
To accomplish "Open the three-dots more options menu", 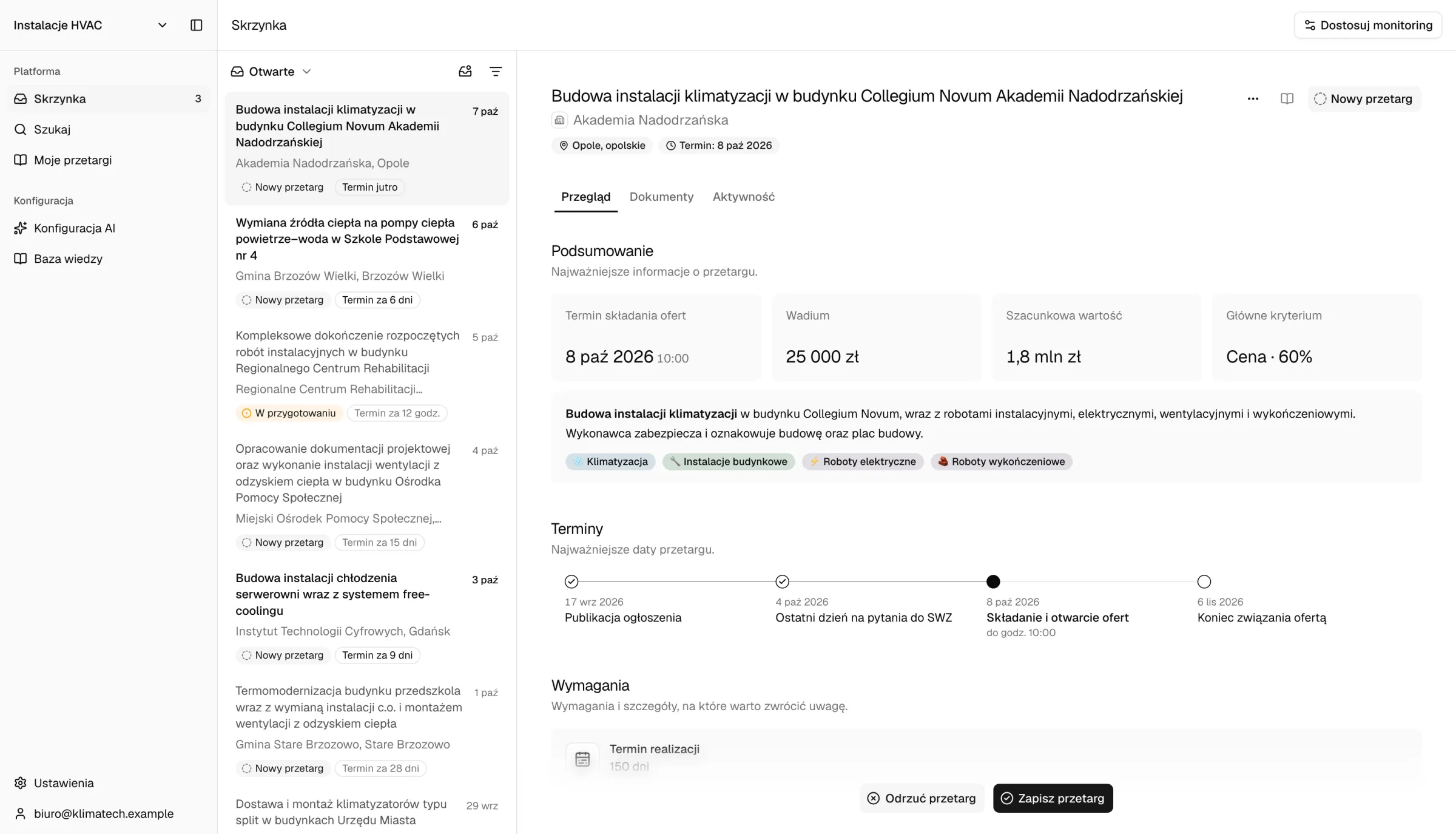I will pyautogui.click(x=1253, y=98).
